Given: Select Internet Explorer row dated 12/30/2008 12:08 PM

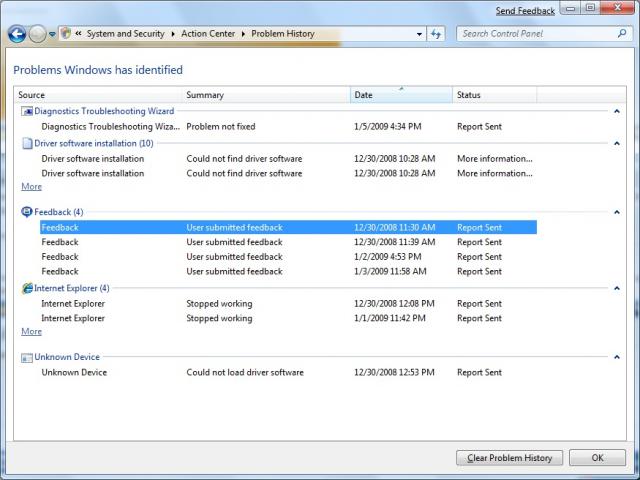Looking at the screenshot, I should pyautogui.click(x=288, y=304).
